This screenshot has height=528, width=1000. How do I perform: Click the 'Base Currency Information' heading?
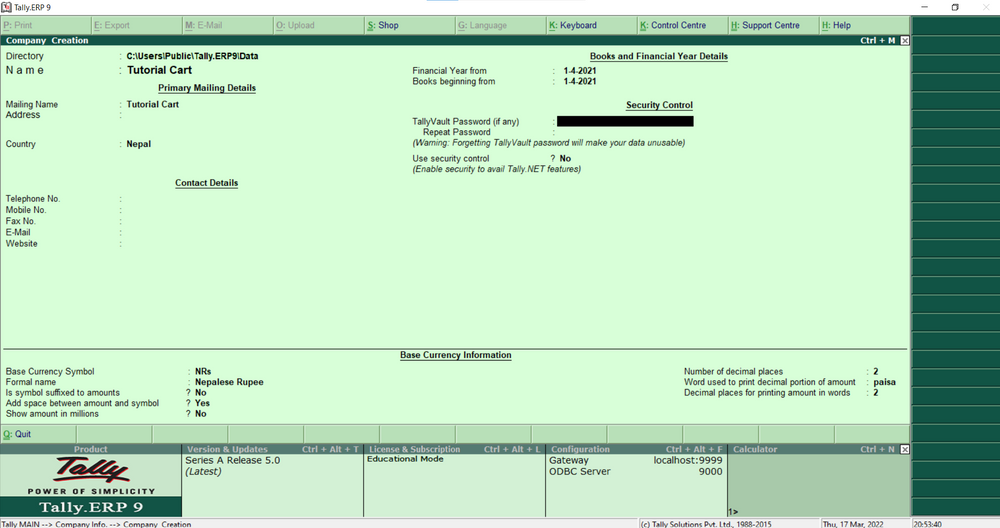point(455,355)
